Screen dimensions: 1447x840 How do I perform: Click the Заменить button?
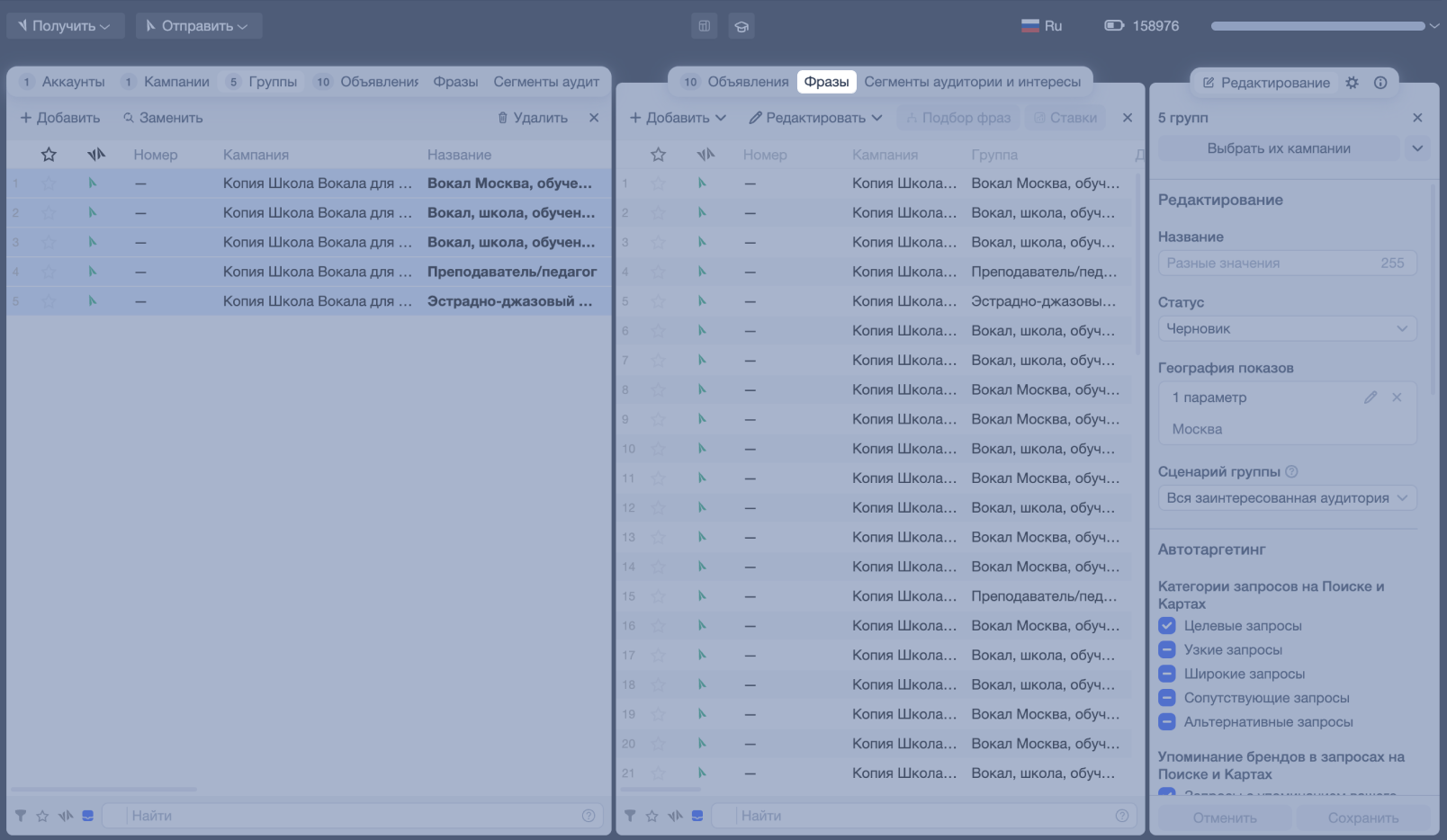click(163, 118)
